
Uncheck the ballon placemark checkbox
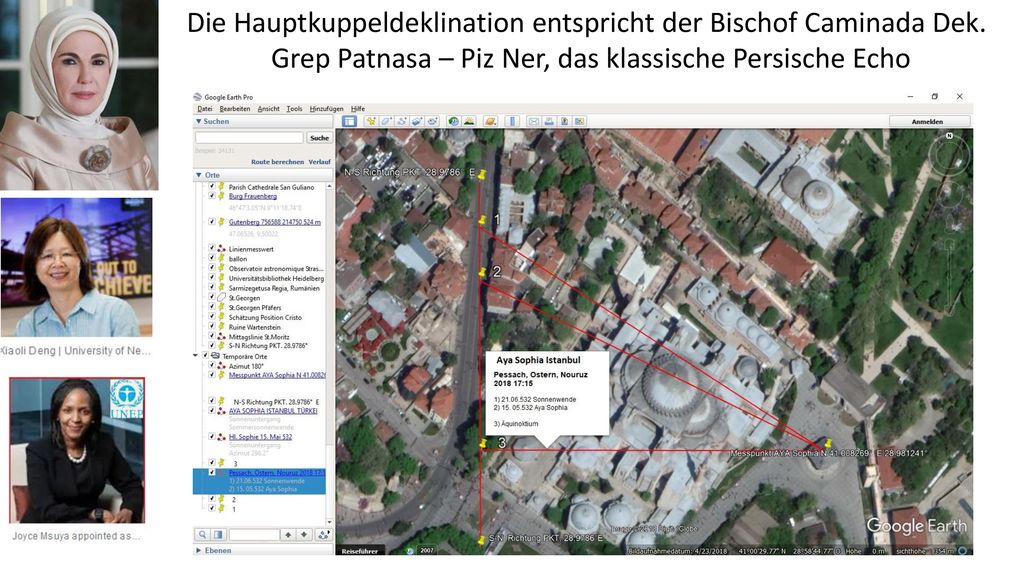pyautogui.click(x=212, y=259)
